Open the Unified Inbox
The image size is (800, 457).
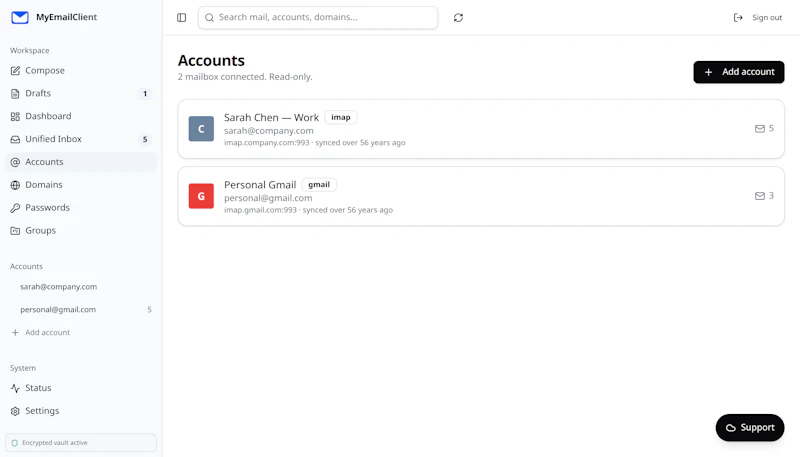81,139
